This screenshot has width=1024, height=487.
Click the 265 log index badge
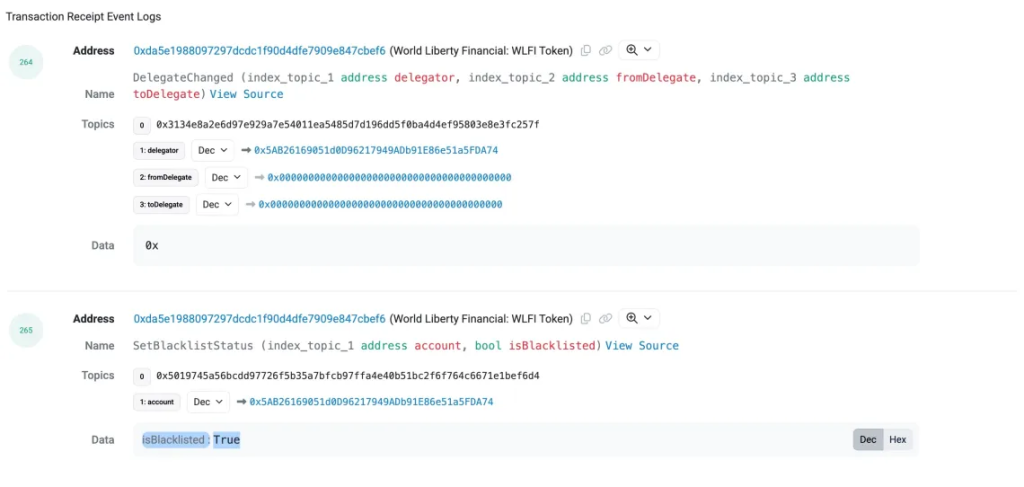click(x=26, y=330)
